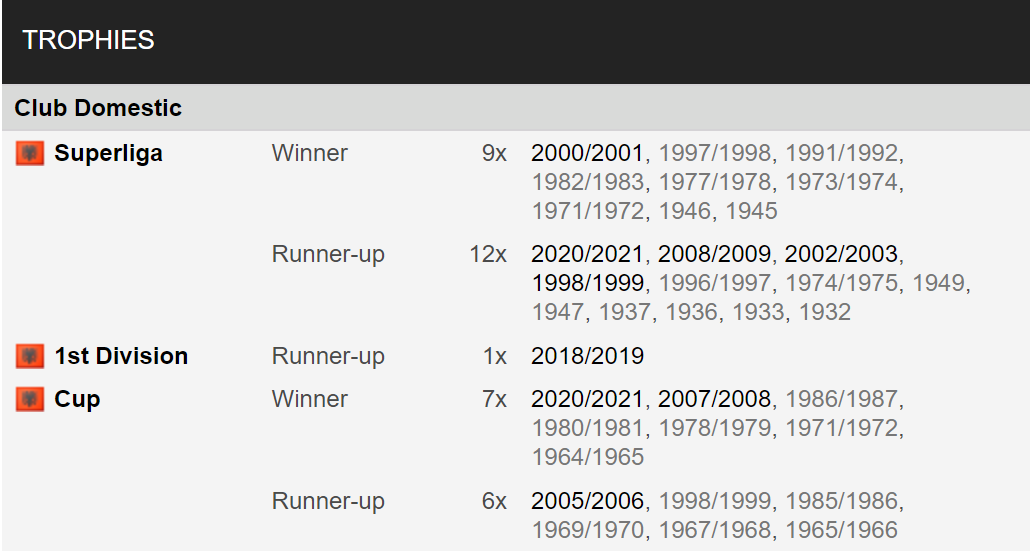Viewport: 1030px width, 553px height.
Task: Click the Albania flag icon beside Superliga
Action: click(30, 154)
